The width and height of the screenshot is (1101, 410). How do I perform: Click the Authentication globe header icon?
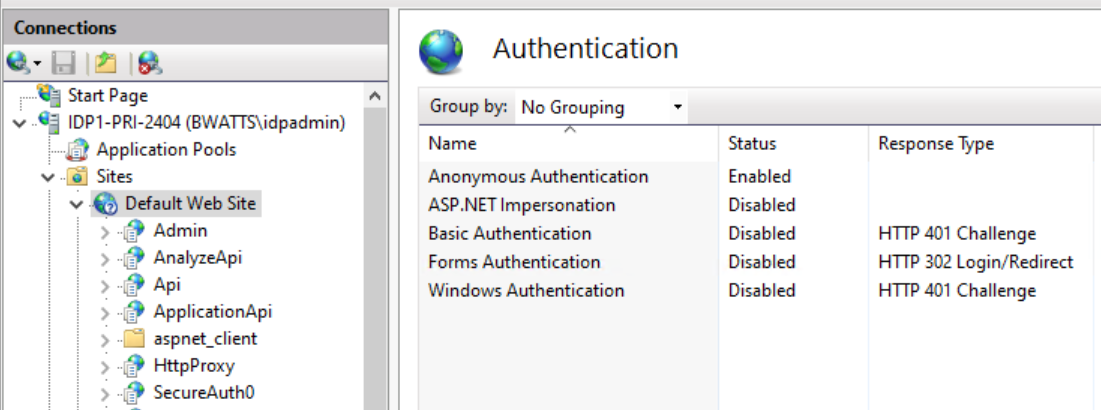(x=441, y=51)
